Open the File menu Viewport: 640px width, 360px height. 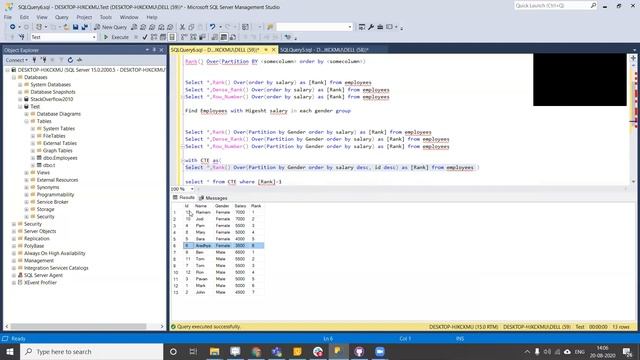pos(8,17)
